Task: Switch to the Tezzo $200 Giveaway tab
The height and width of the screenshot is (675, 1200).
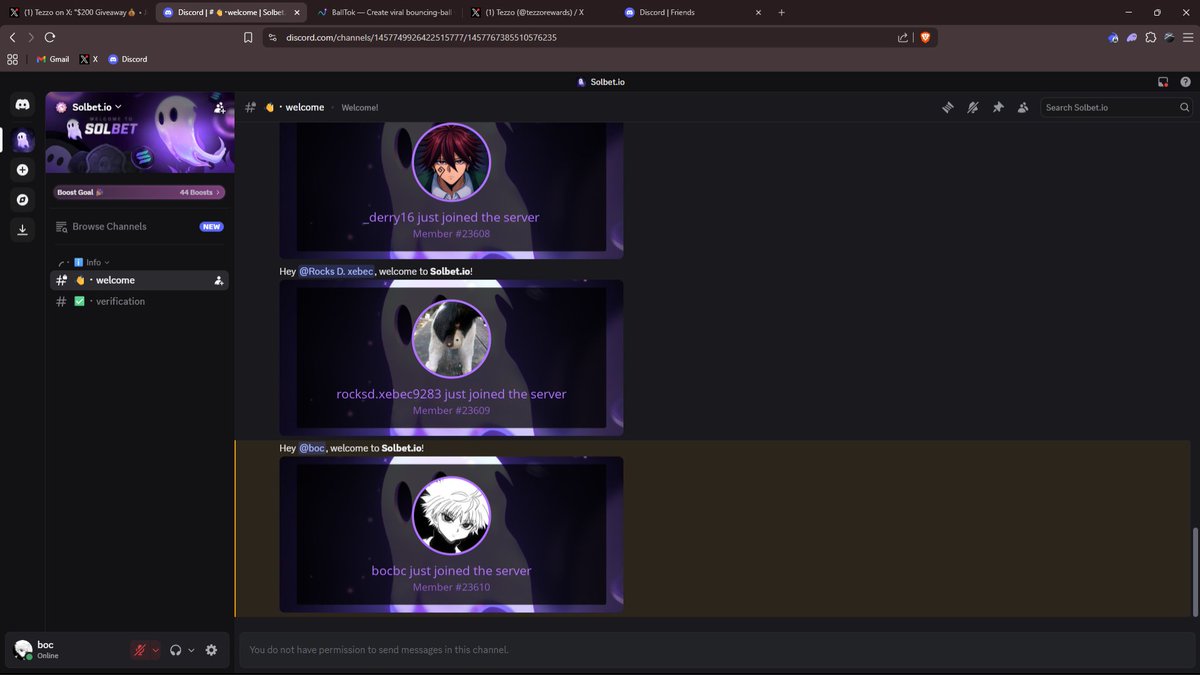Action: (x=77, y=12)
